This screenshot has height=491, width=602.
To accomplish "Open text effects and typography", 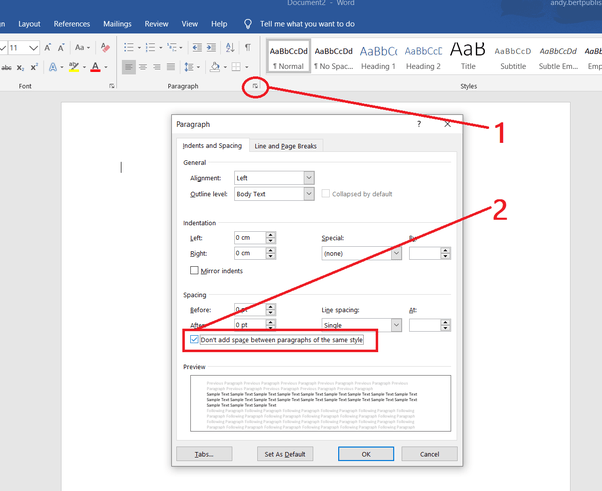I will coord(53,67).
